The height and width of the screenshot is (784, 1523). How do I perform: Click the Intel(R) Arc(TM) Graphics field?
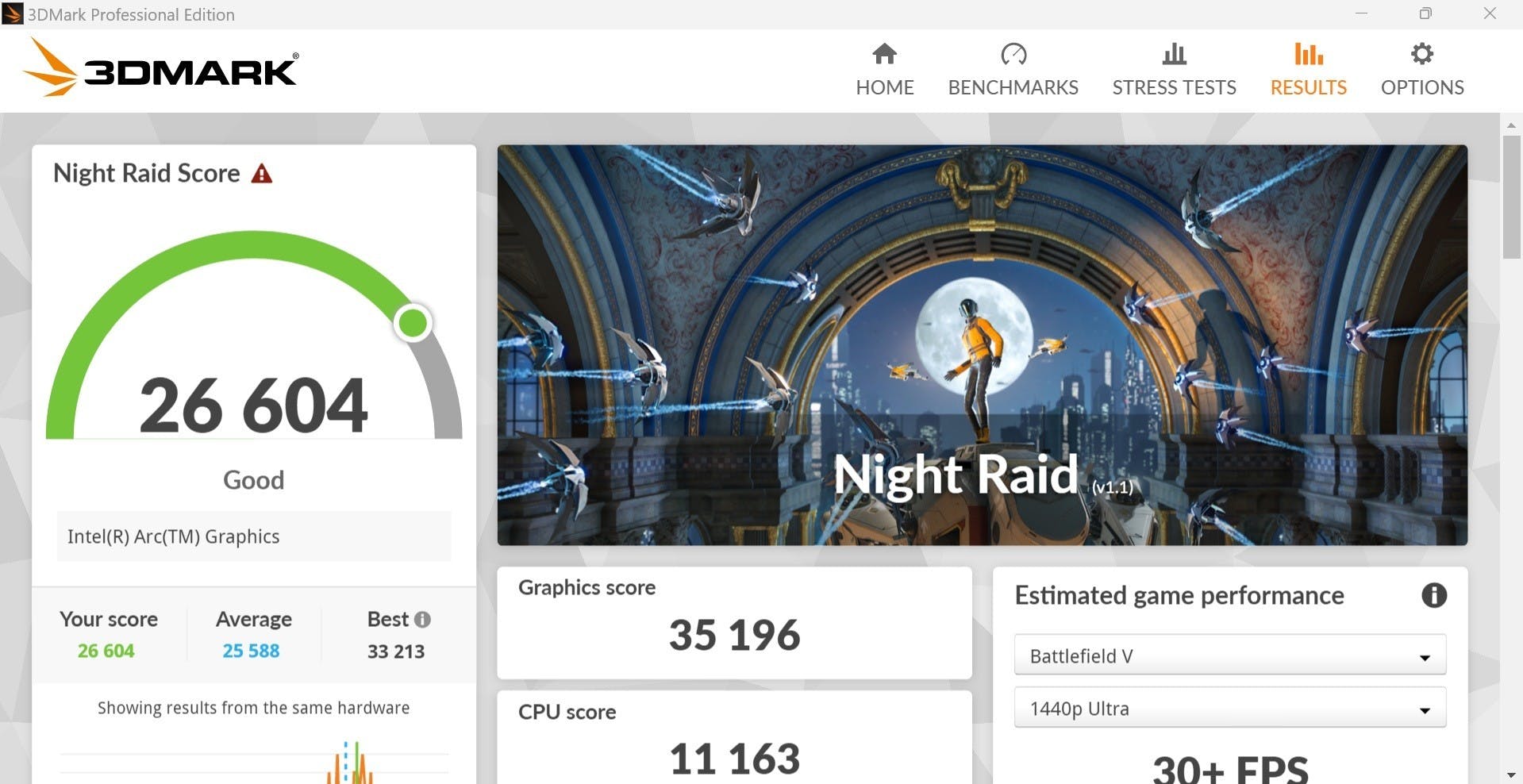click(x=254, y=536)
